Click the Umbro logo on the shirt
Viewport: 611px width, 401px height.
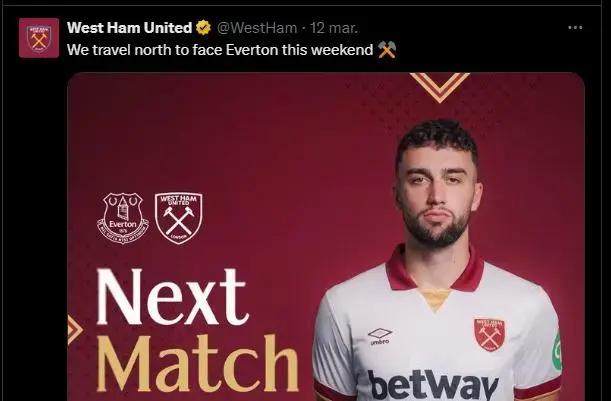click(x=379, y=335)
